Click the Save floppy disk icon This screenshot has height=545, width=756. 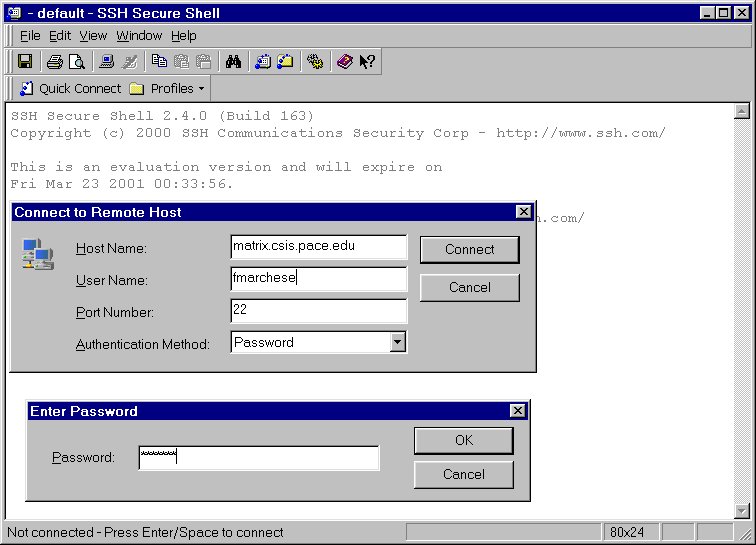tap(25, 61)
